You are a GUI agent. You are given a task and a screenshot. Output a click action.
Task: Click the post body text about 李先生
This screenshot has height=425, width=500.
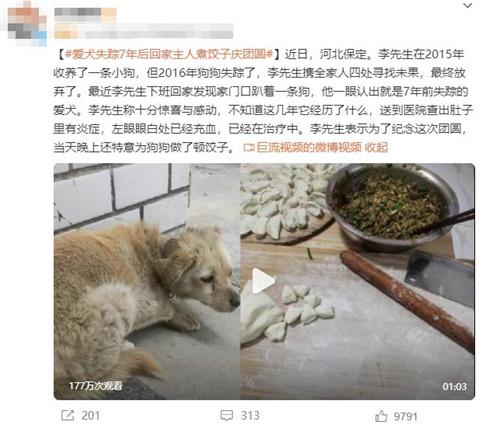(x=263, y=101)
